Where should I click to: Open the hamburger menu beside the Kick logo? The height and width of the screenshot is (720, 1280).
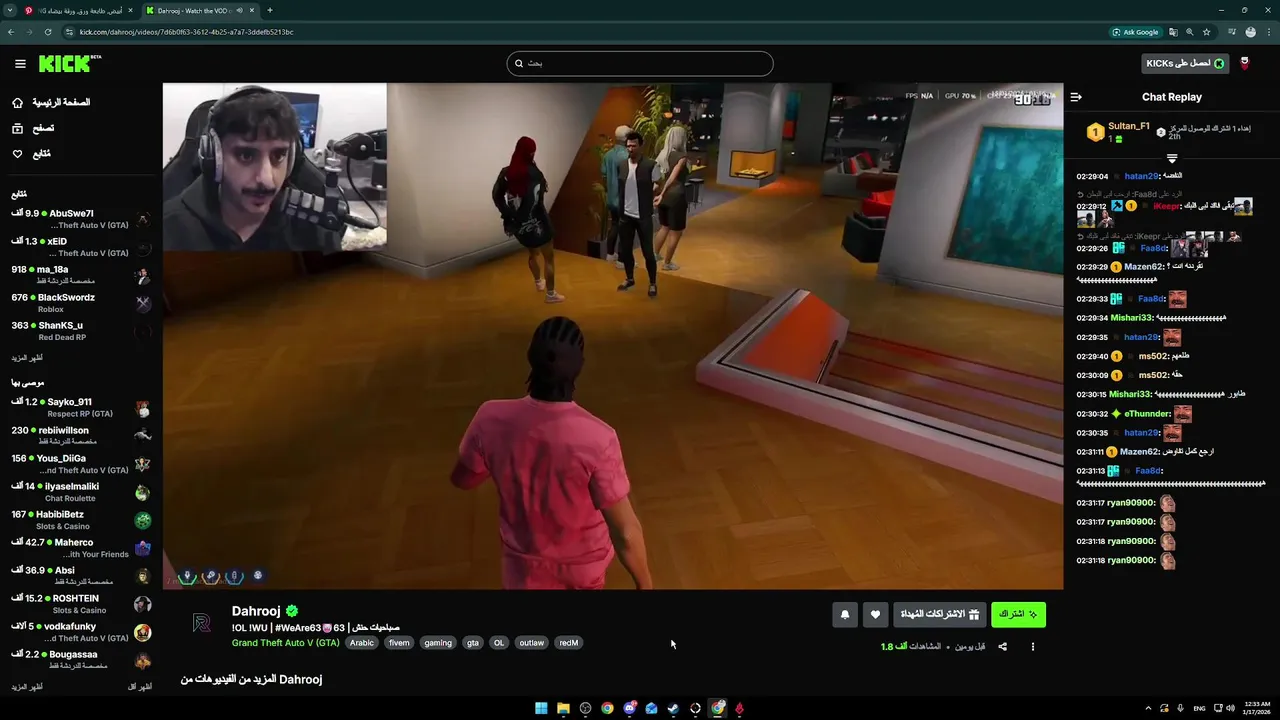click(x=20, y=64)
